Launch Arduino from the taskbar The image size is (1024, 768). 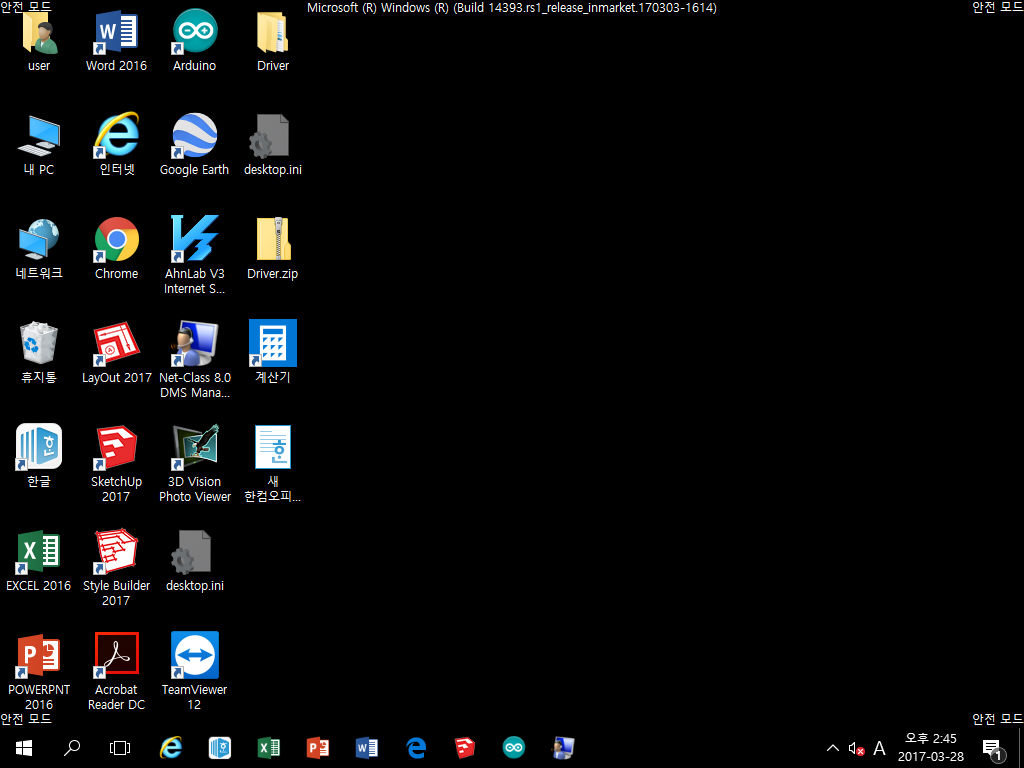coord(514,748)
